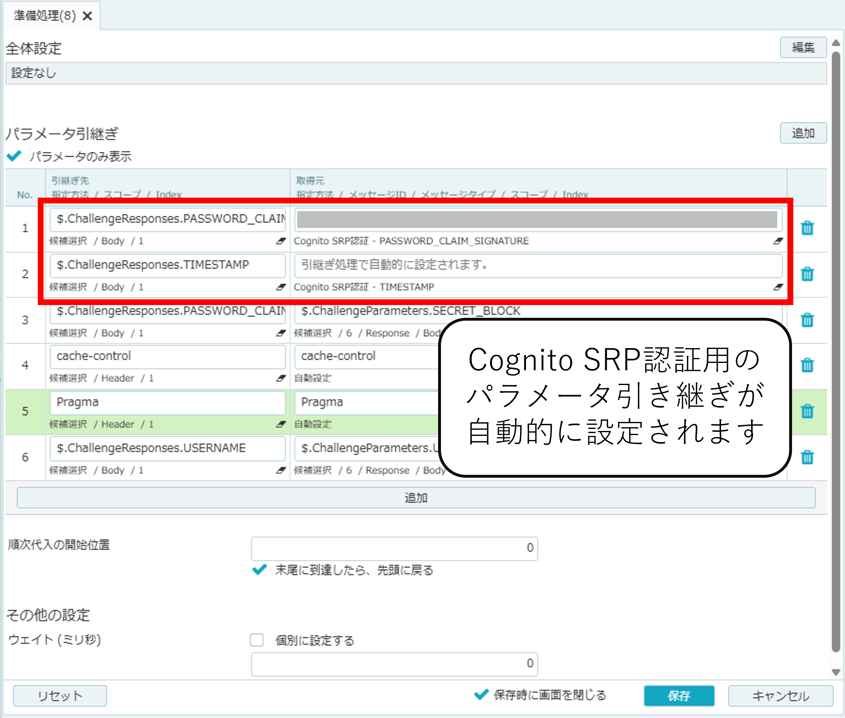Delete Pragma row 5 with trash icon
This screenshot has width=845, height=718.
click(x=807, y=411)
